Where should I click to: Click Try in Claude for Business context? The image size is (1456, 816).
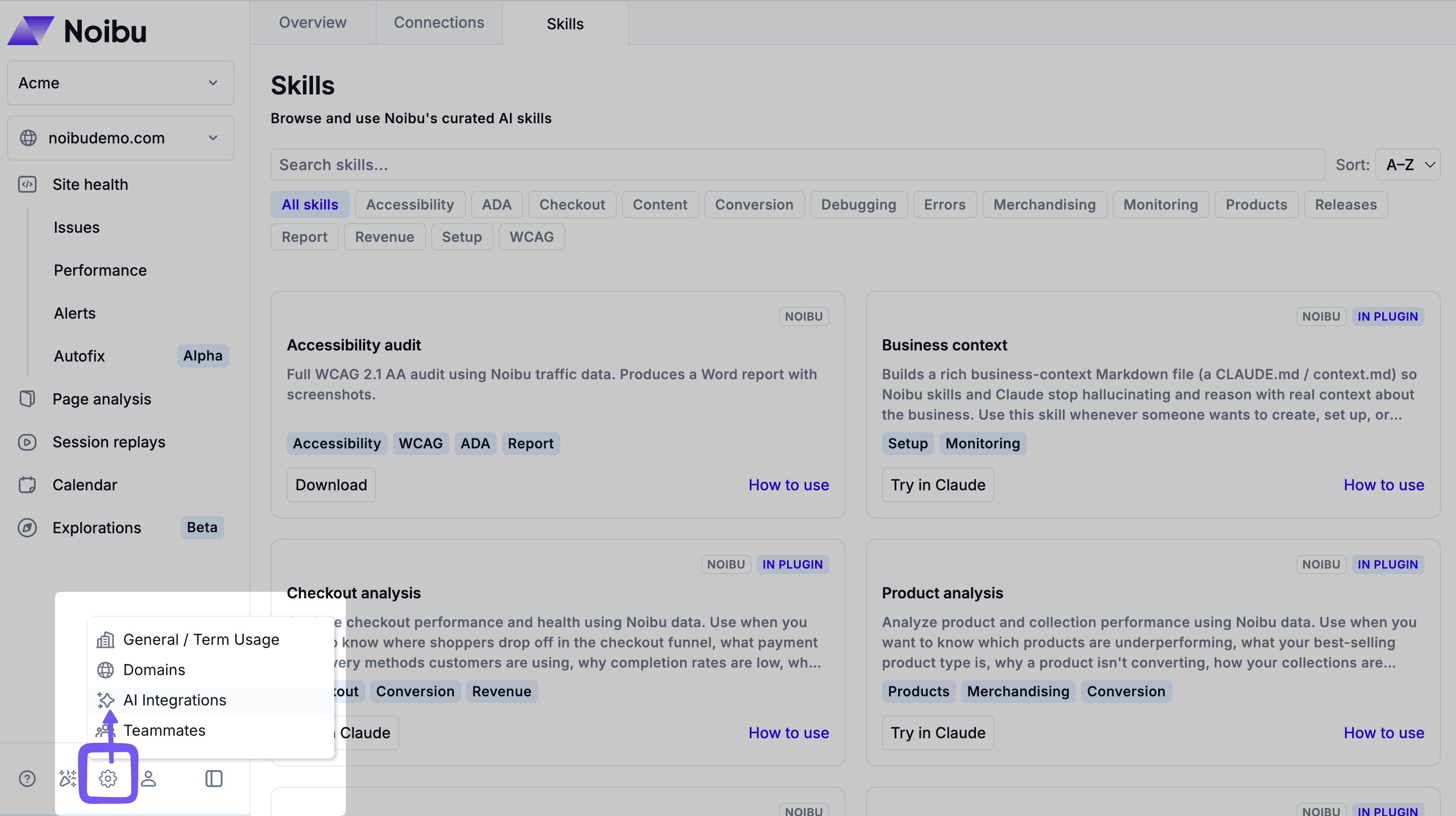938,485
